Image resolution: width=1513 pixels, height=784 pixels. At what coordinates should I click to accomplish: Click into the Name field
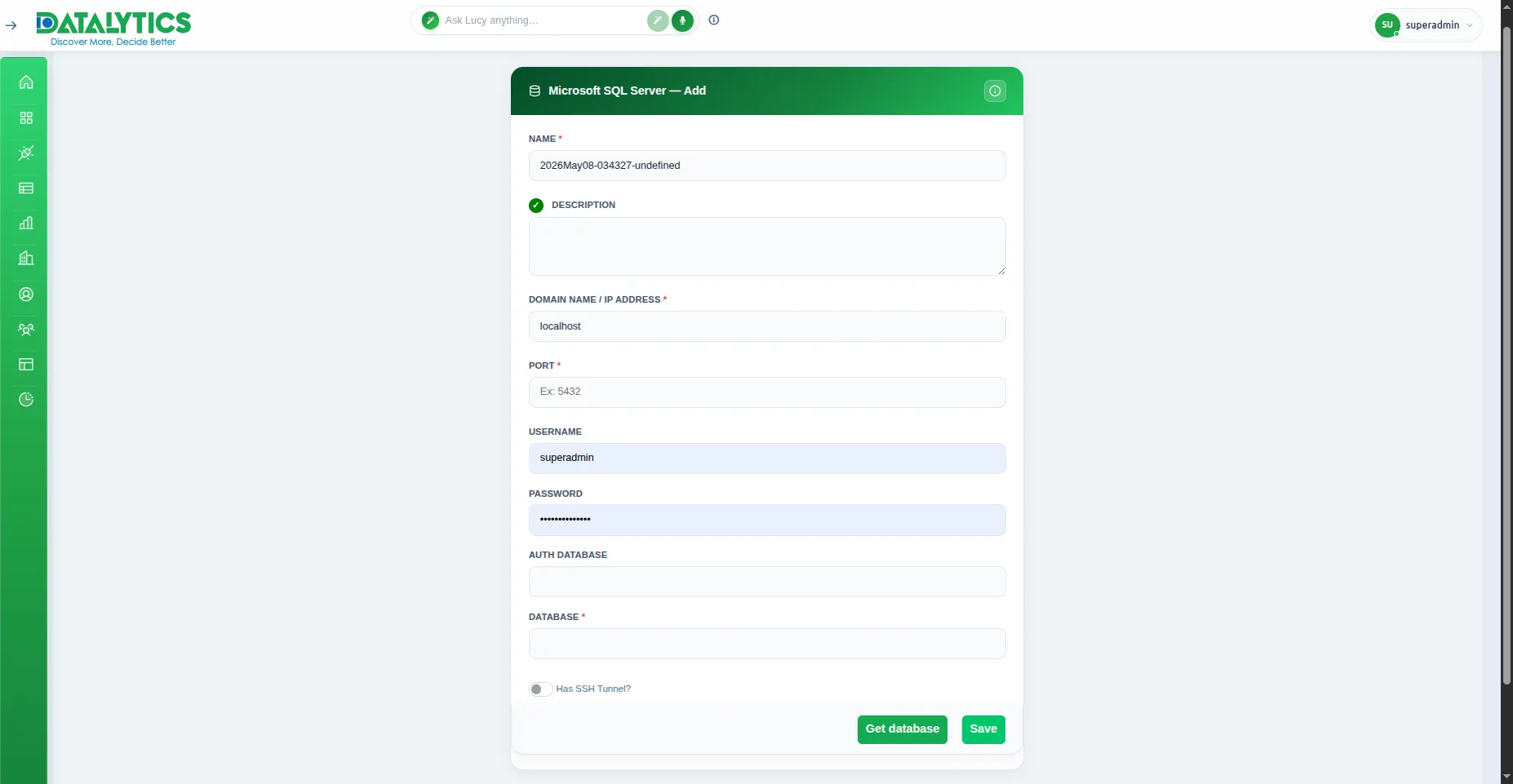[767, 166]
